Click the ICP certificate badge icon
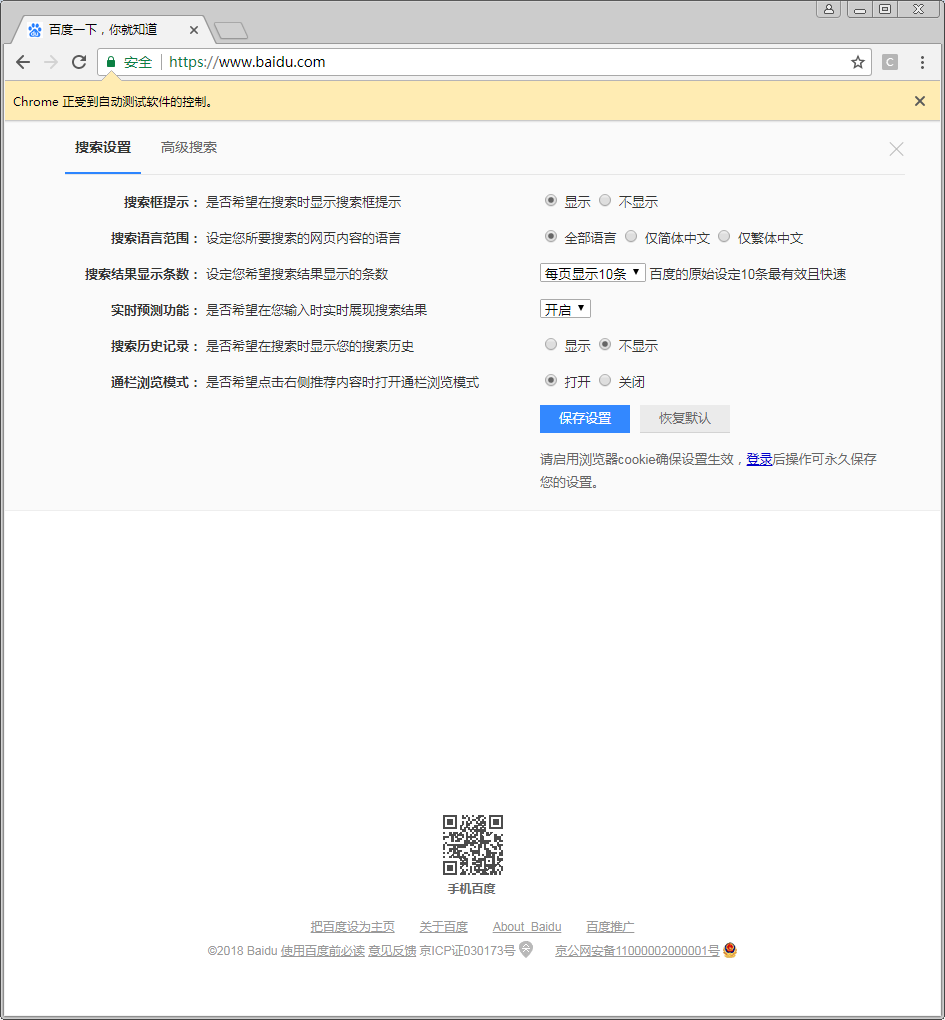This screenshot has height=1020, width=945. [526, 950]
